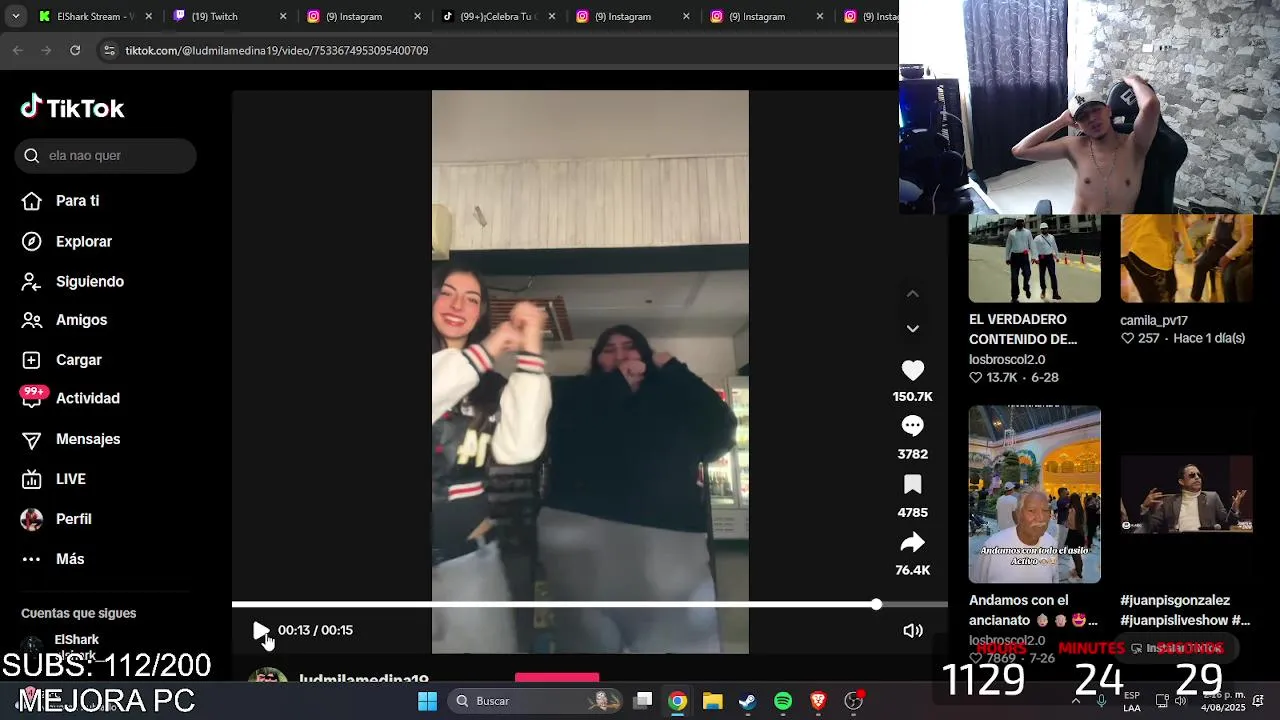
Task: Open the Cargar upload page
Action: pos(63,360)
